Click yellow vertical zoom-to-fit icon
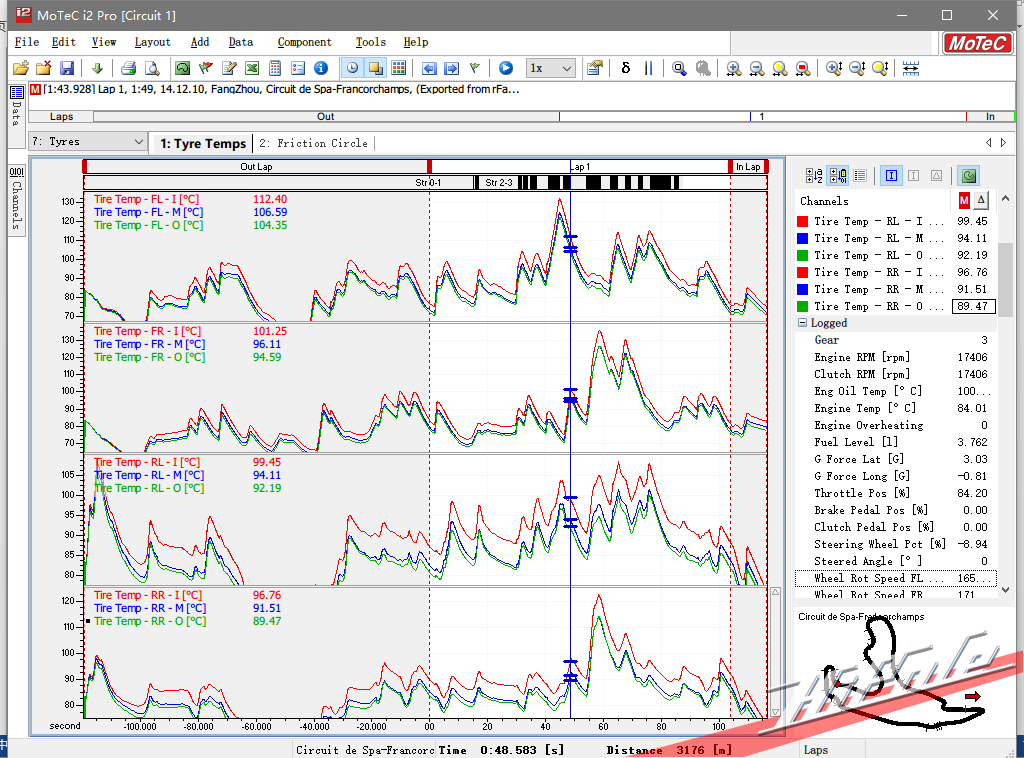Image resolution: width=1024 pixels, height=758 pixels. [x=880, y=68]
